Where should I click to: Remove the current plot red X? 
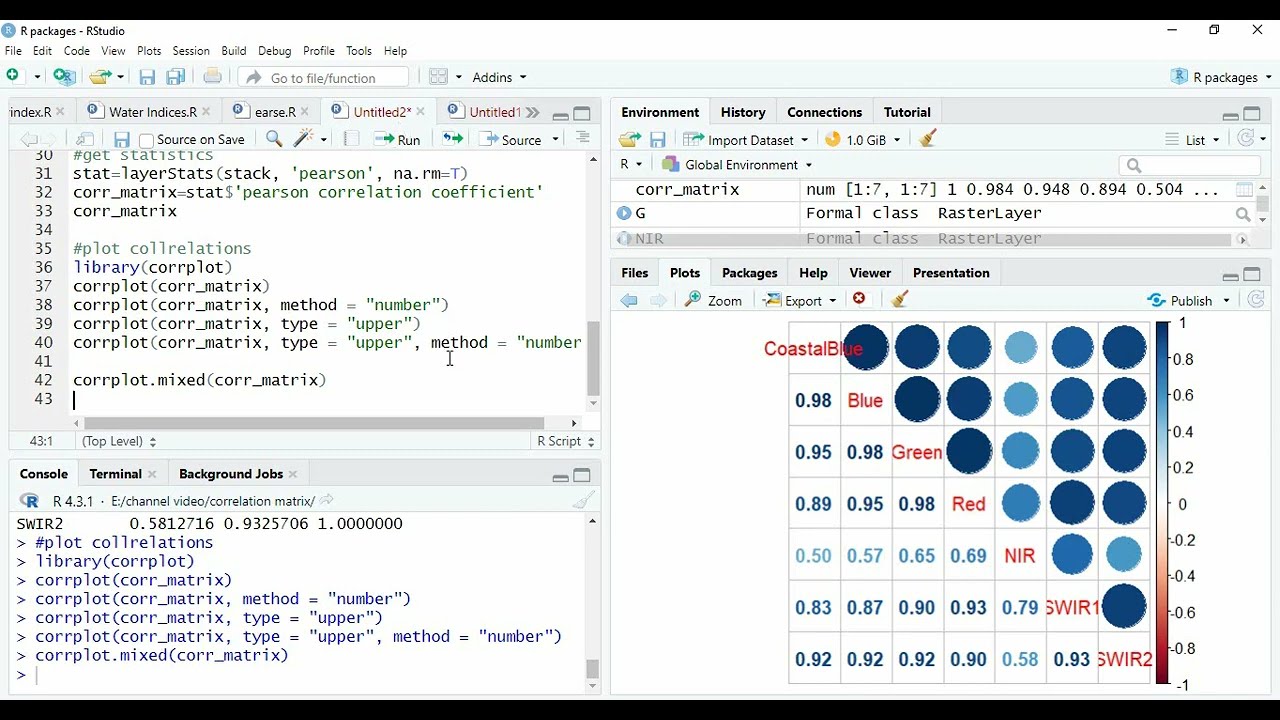[859, 299]
